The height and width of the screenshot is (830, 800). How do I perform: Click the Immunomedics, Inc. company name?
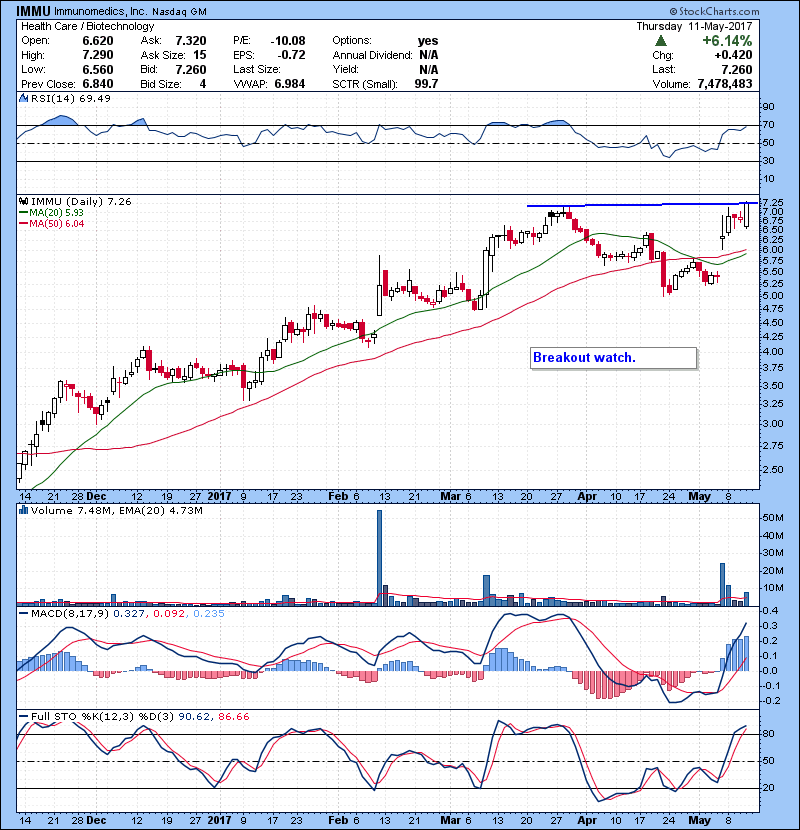tap(101, 11)
